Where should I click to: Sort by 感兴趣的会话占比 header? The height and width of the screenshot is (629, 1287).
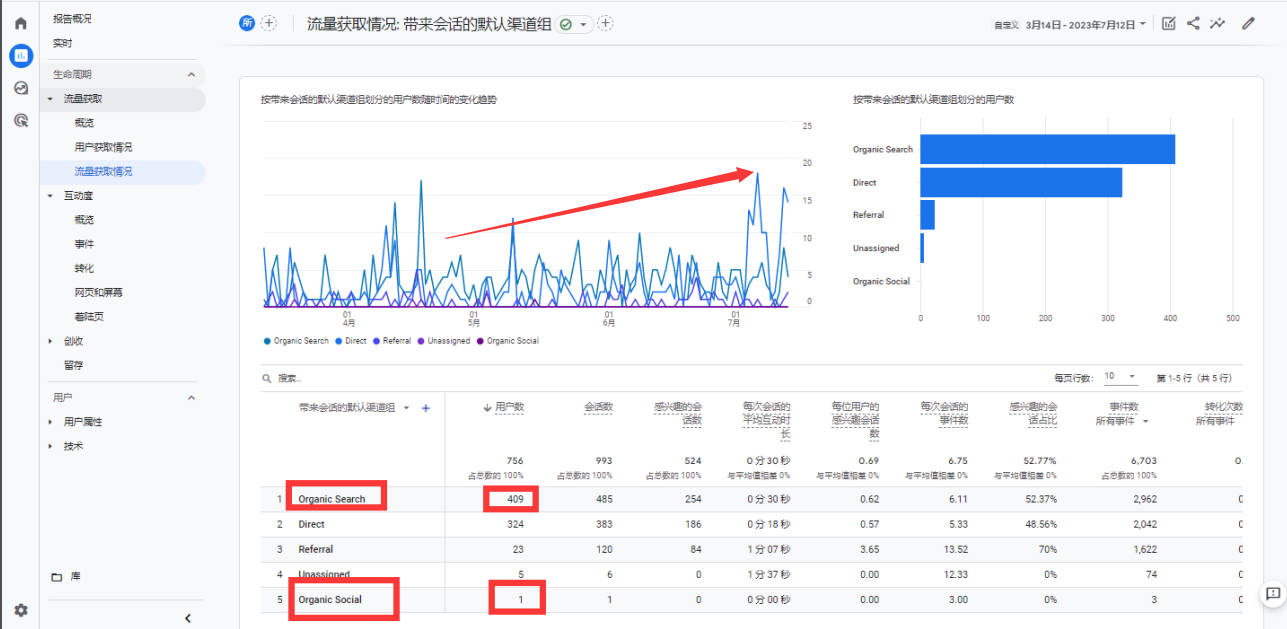coord(1033,414)
